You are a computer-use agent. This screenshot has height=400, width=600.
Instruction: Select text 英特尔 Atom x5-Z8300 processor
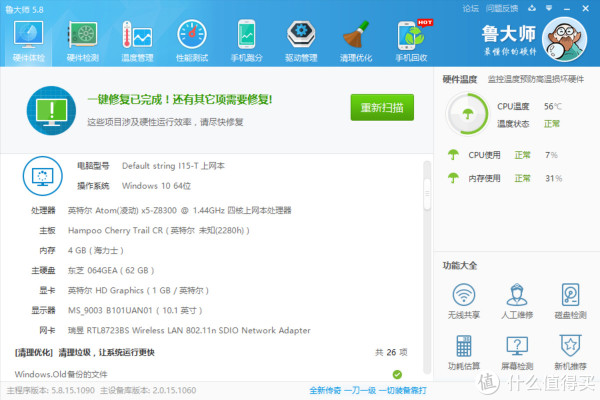pos(179,210)
